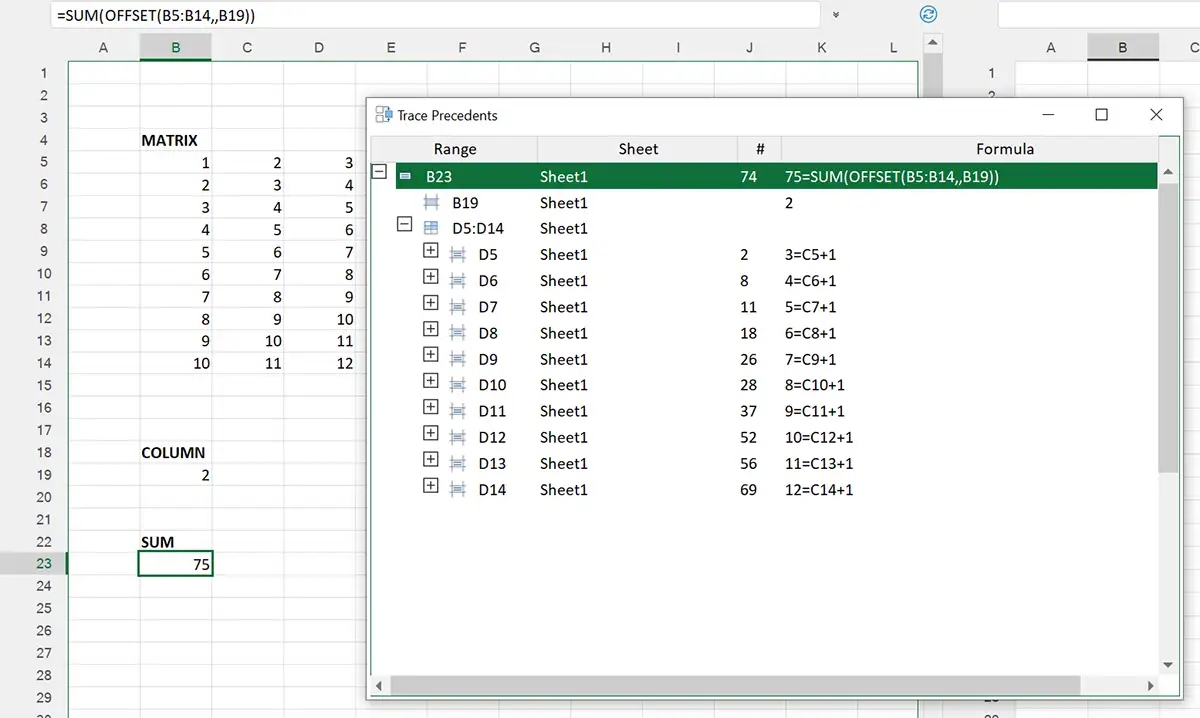This screenshot has height=718, width=1200.
Task: Expand the D13 precedent row
Action: pyautogui.click(x=431, y=459)
